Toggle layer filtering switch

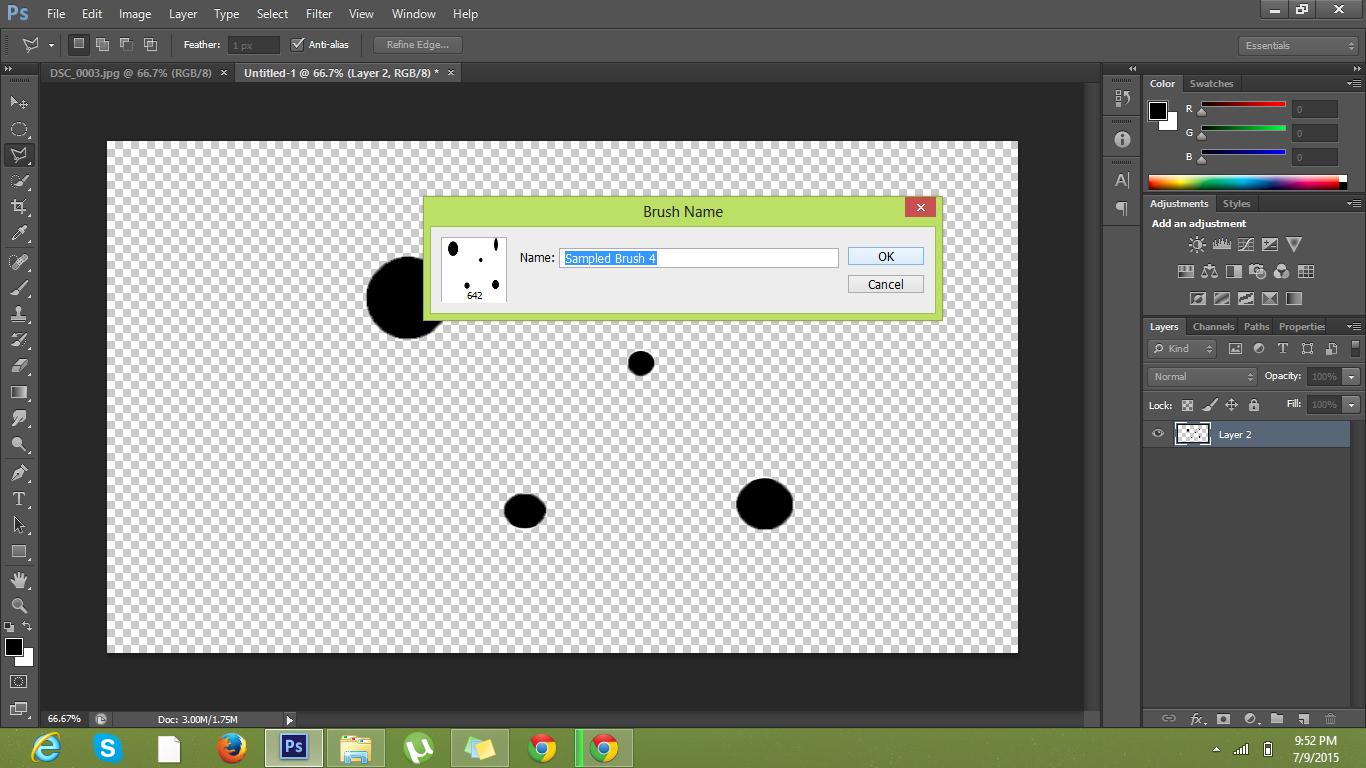1357,348
